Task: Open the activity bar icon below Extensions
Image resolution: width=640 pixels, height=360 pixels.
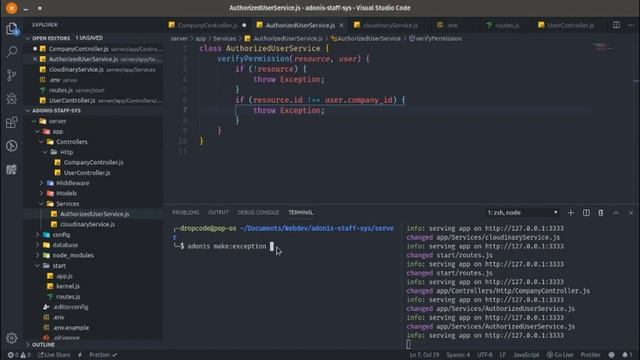Action: 12,146
